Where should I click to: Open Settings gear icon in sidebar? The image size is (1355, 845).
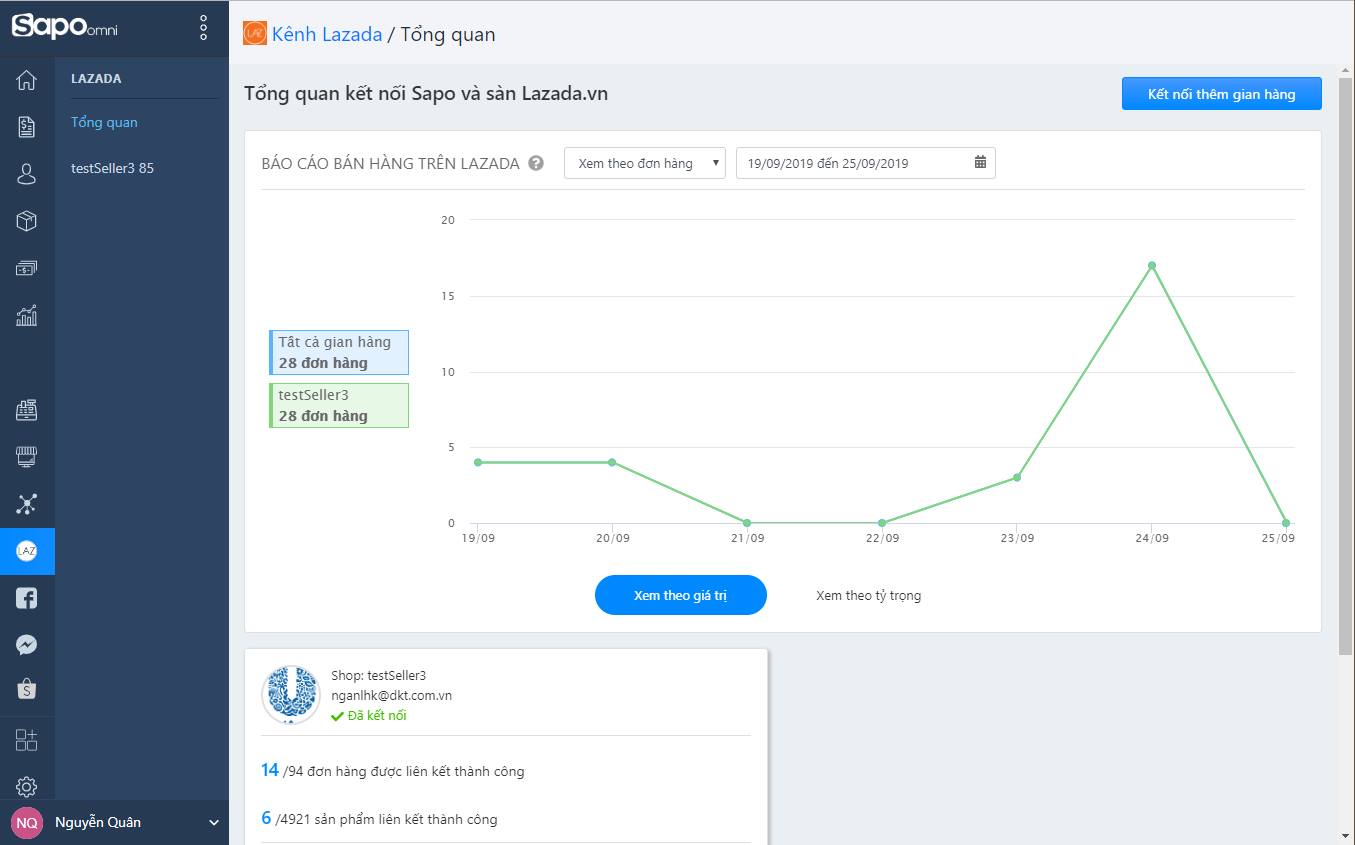click(27, 786)
